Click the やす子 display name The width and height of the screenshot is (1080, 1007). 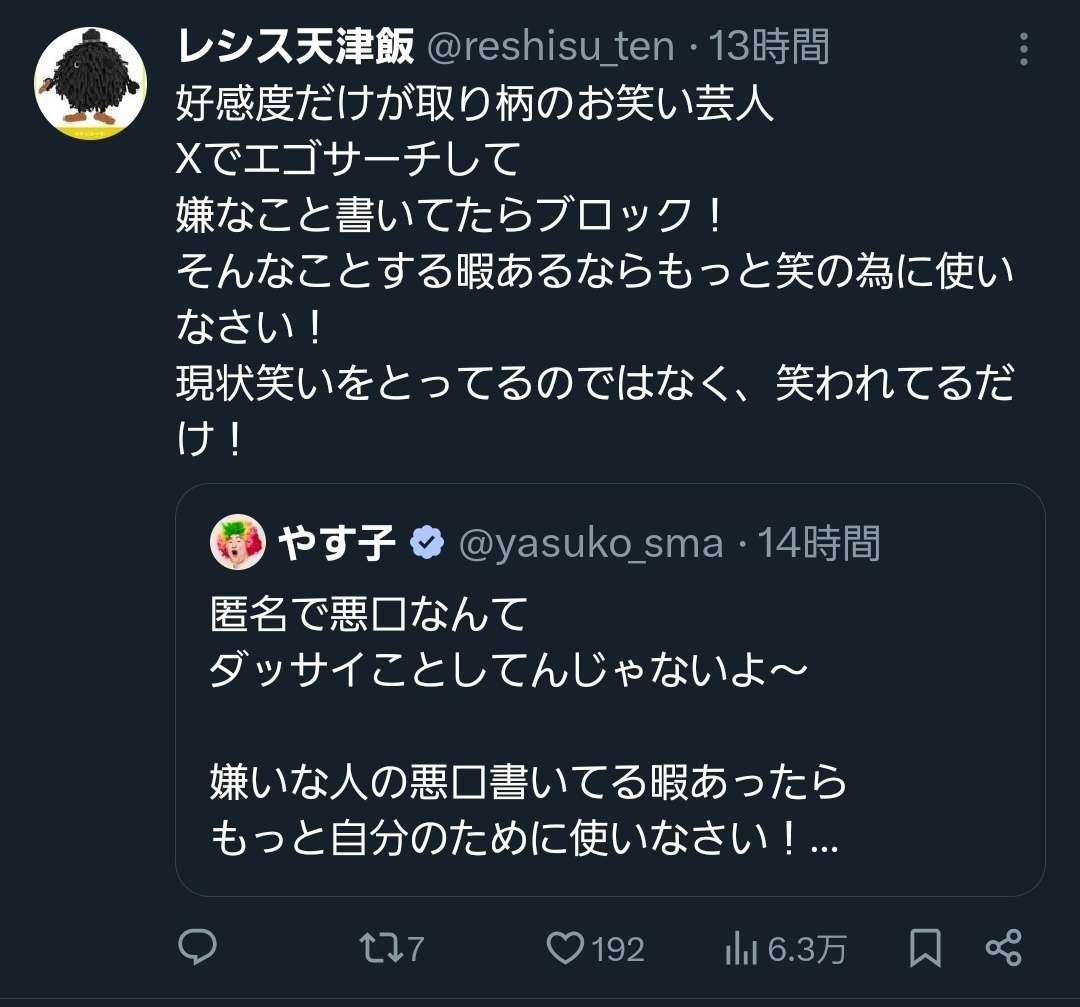336,543
